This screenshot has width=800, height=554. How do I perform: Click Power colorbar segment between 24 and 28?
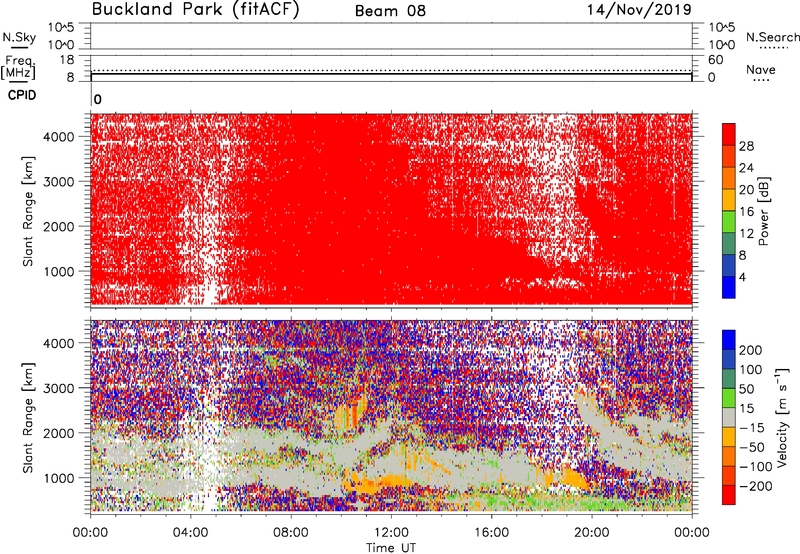729,156
